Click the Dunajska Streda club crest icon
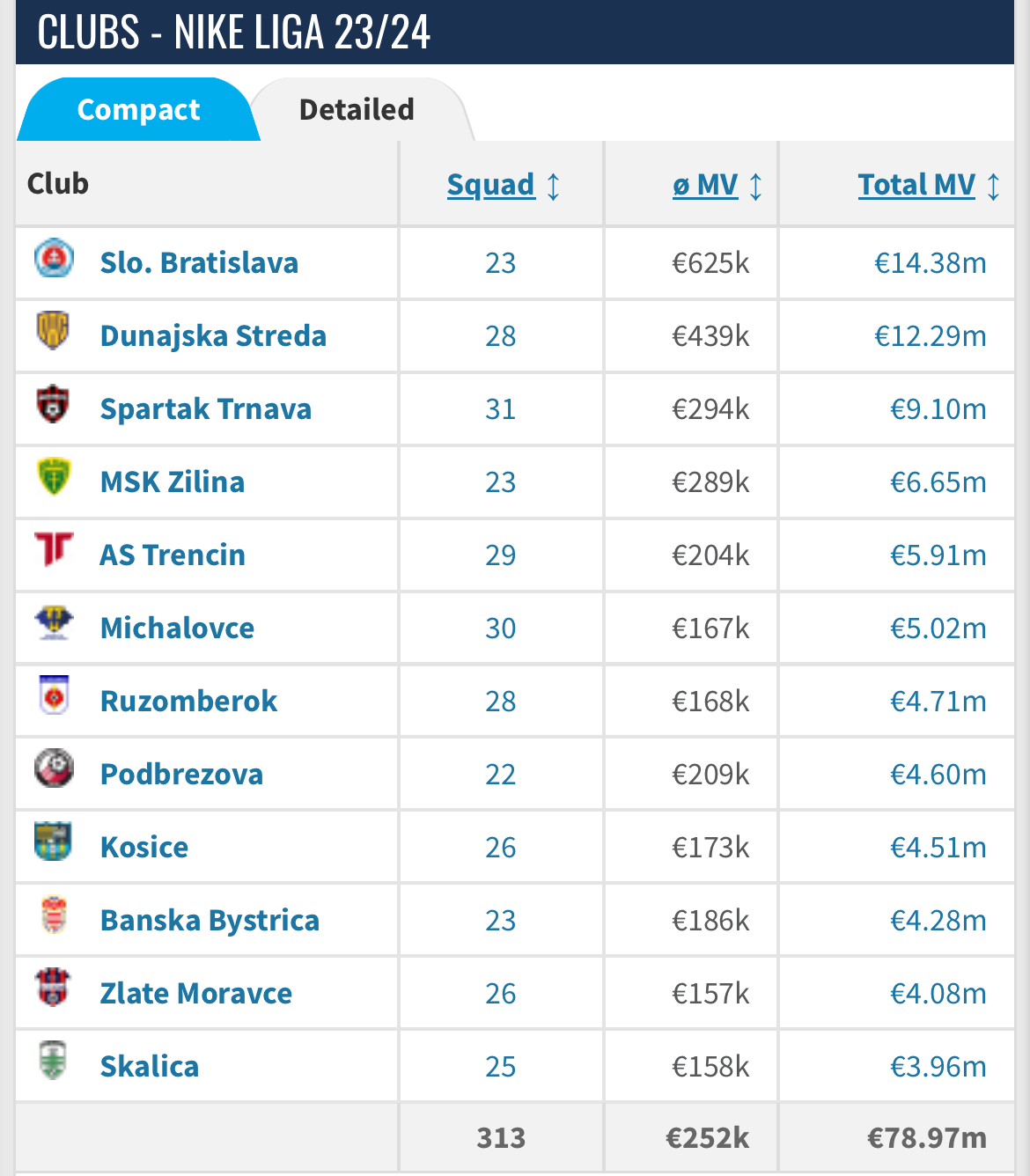Viewport: 1030px width, 1176px height. pyautogui.click(x=54, y=331)
